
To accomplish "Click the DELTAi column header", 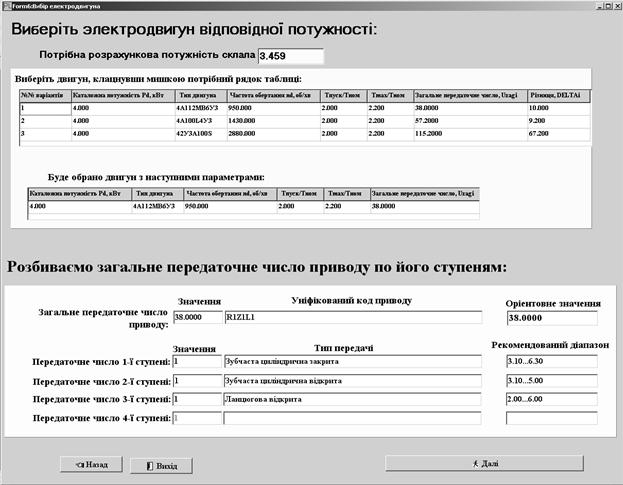I will 559,96.
